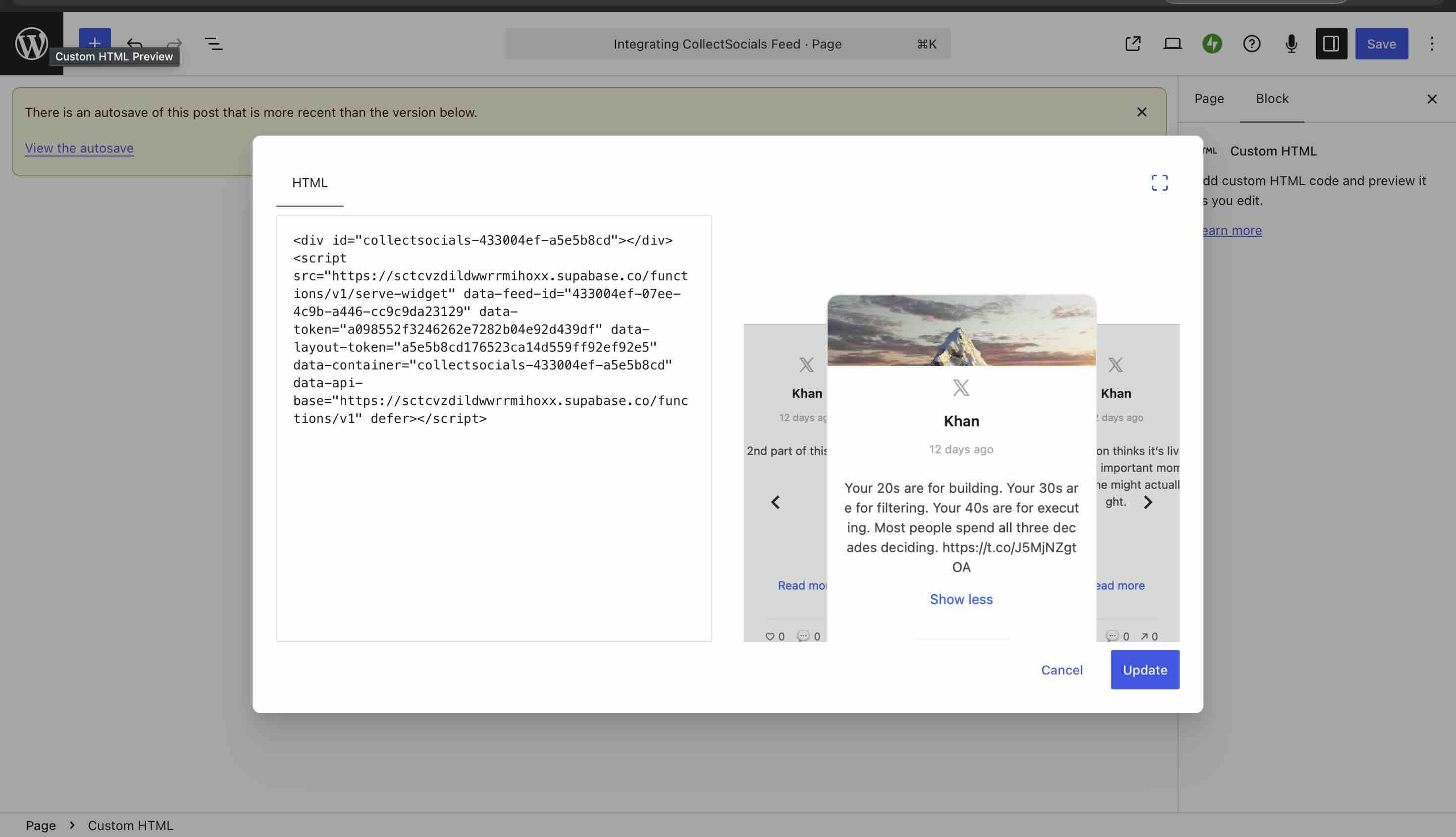Select Page in the bottom breadcrumb

point(41,825)
